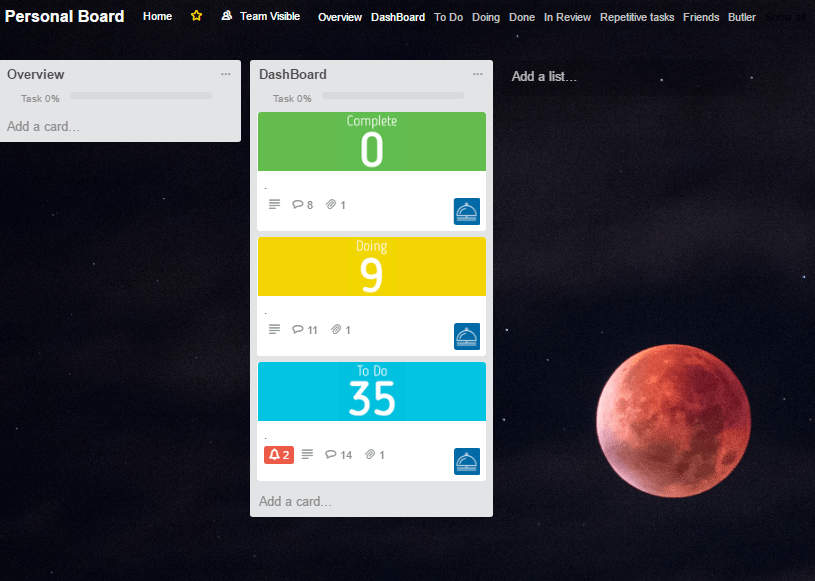Click the Overview list task progress bar
The image size is (815, 581).
(141, 96)
